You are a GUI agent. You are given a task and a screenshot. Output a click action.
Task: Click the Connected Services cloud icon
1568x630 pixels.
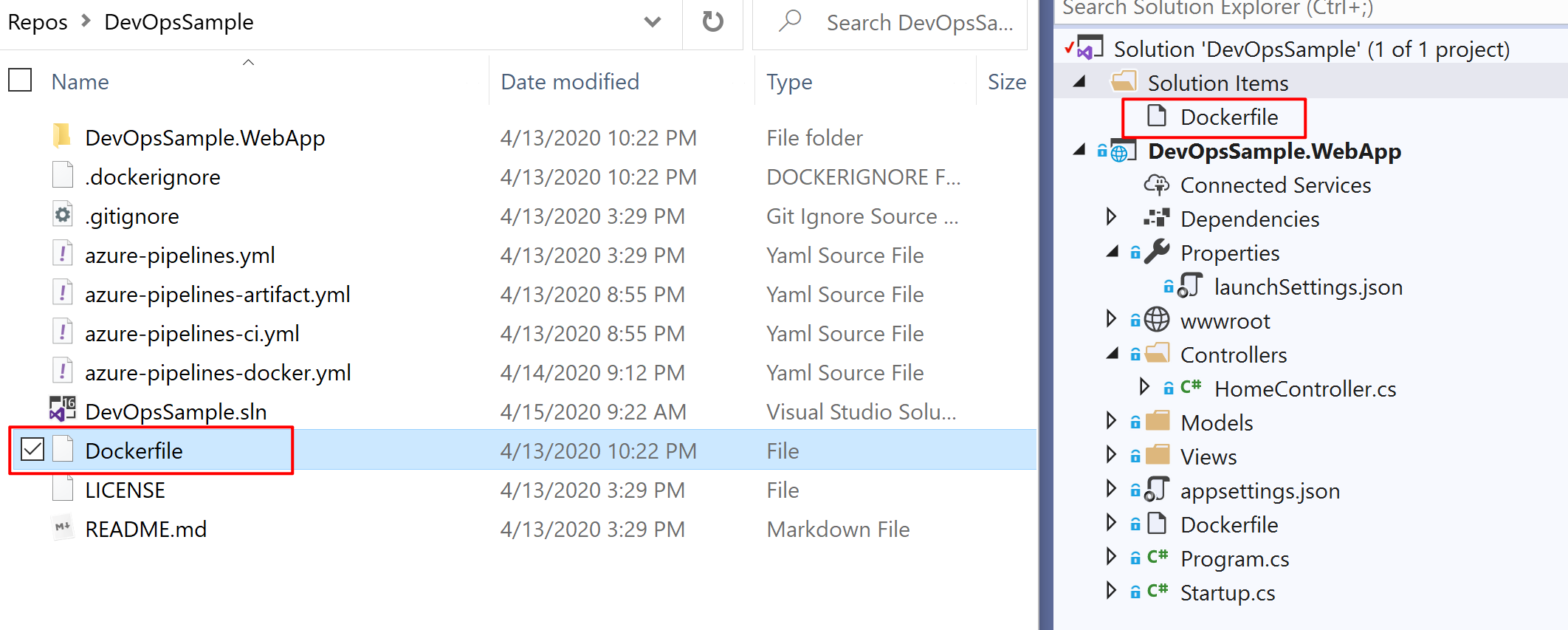tap(1157, 185)
